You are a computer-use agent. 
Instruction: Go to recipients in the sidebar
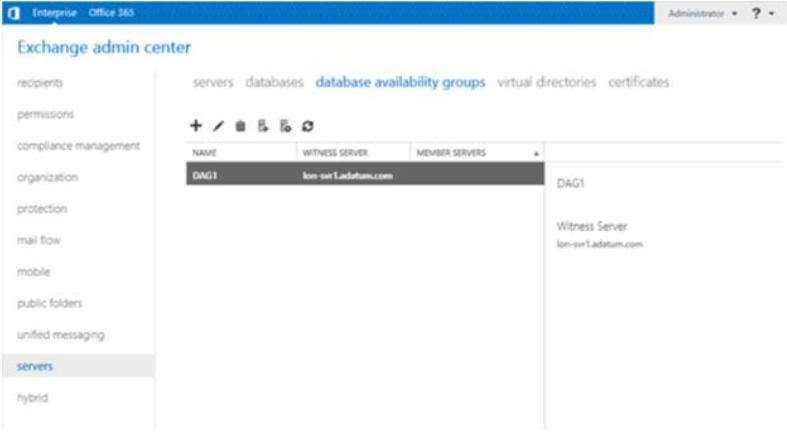[40, 83]
